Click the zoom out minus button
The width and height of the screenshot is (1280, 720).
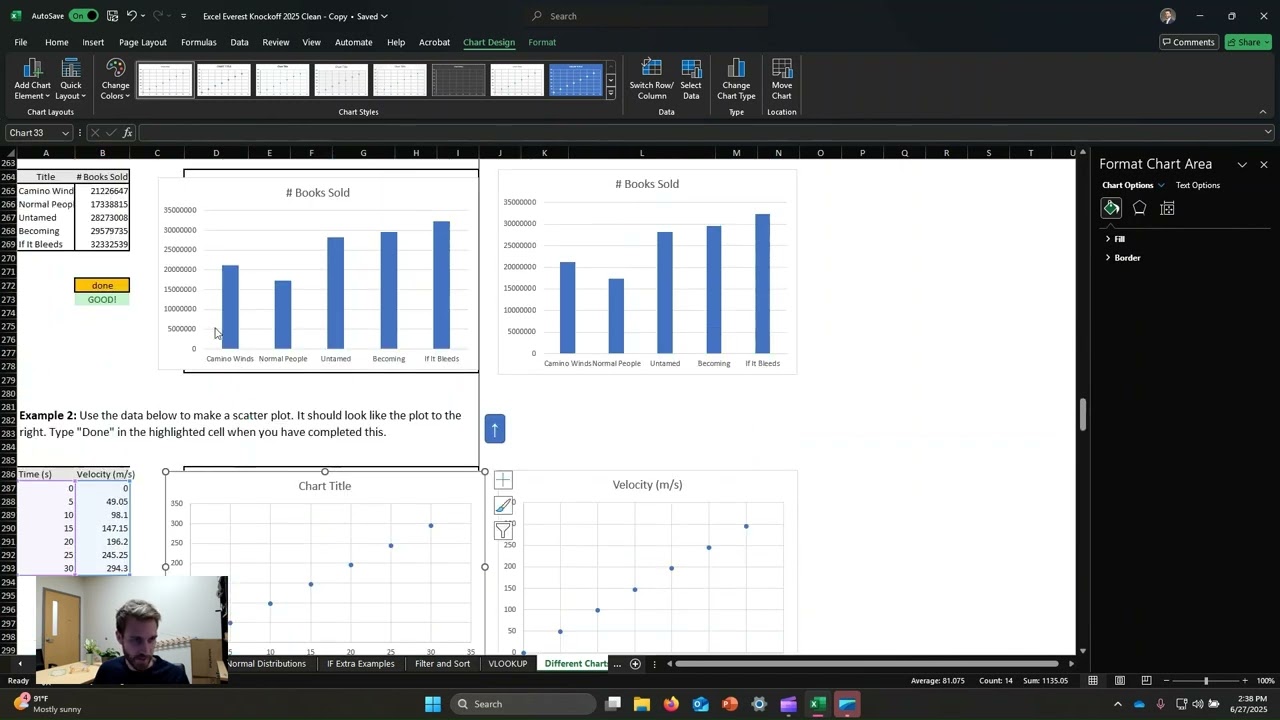1166,681
